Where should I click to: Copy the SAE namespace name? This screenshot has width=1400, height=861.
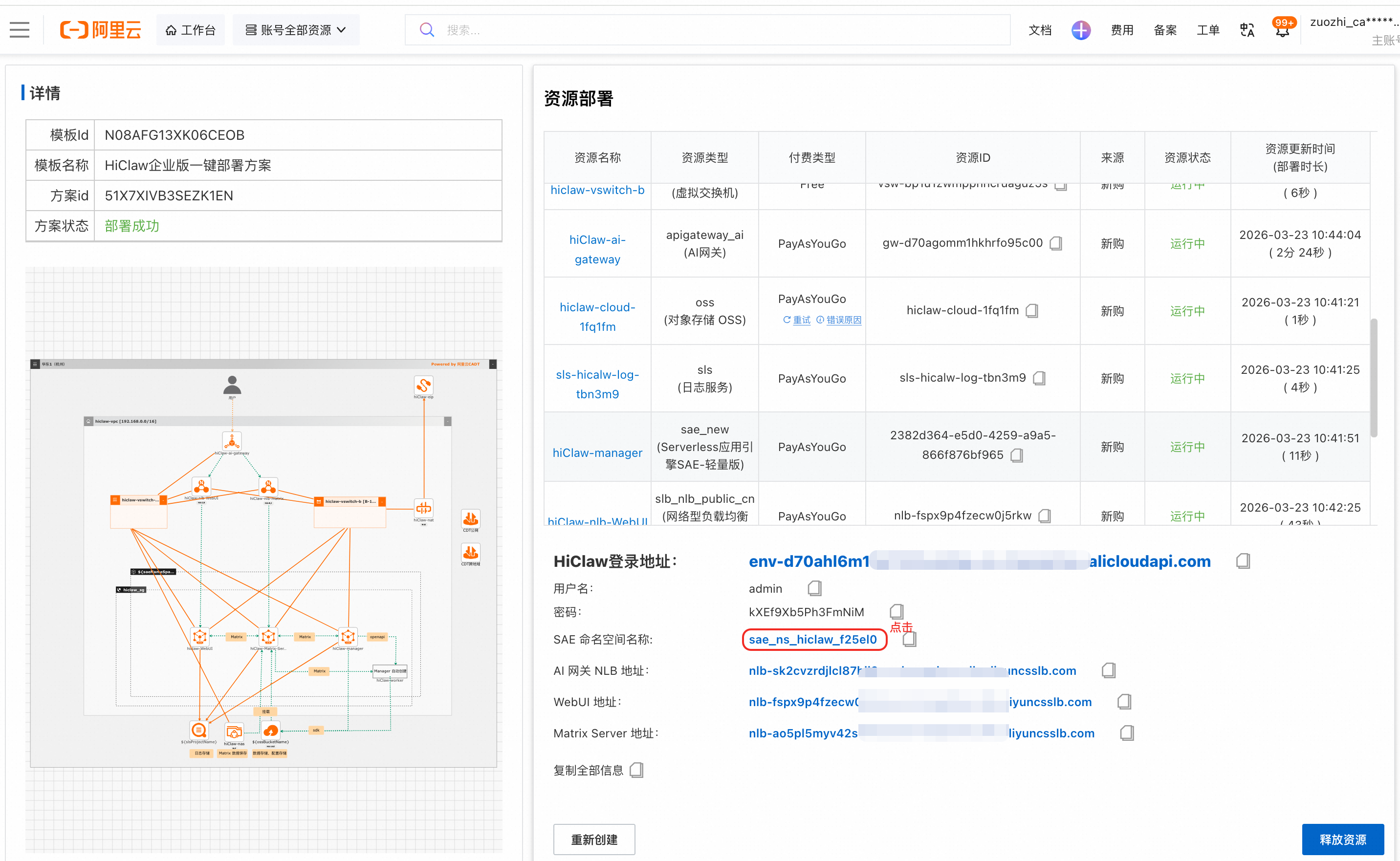click(x=910, y=640)
